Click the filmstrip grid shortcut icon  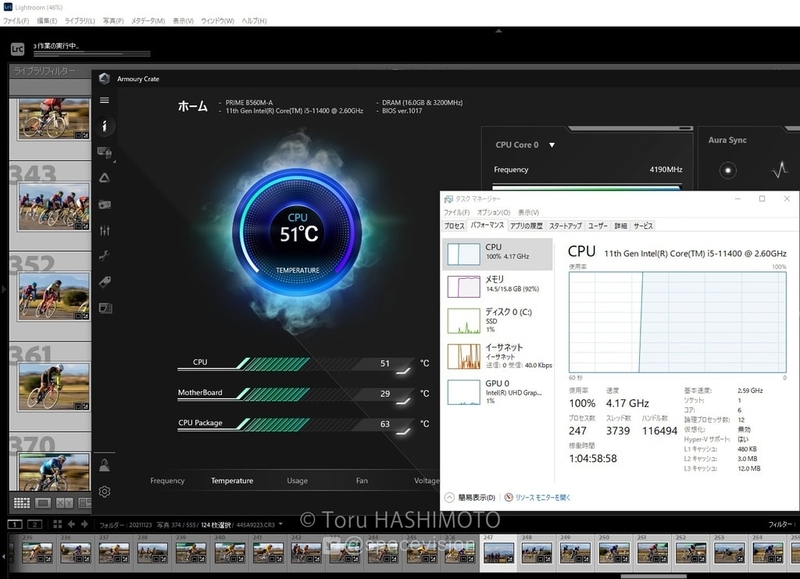pos(57,524)
